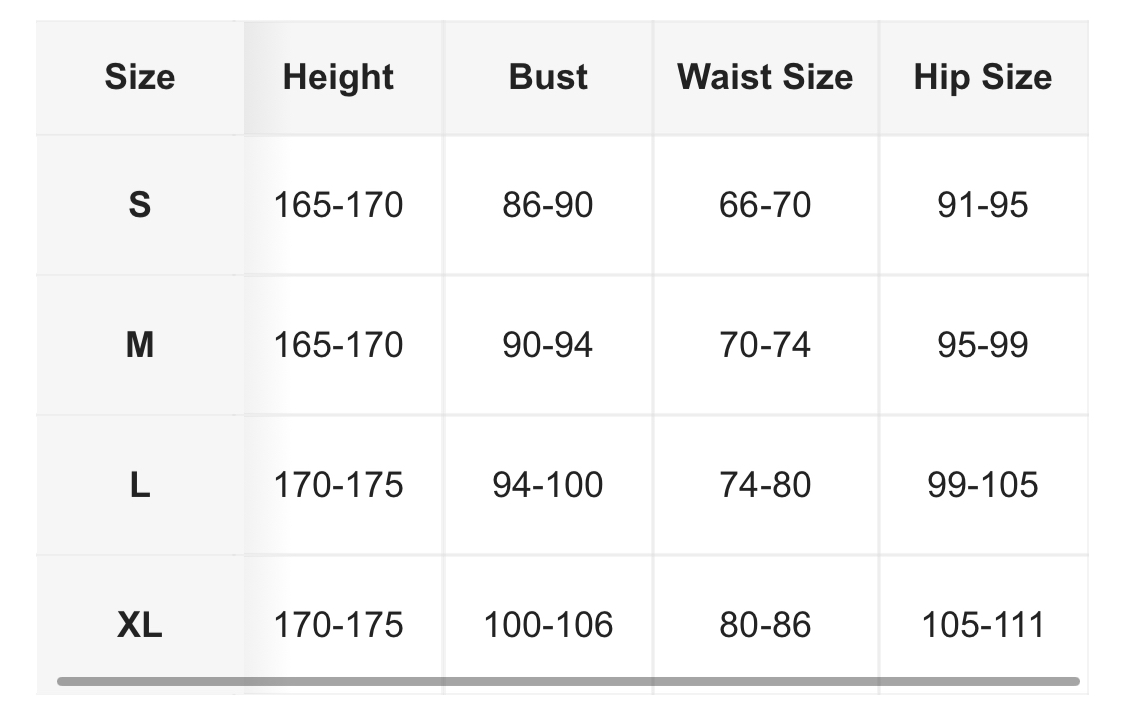The height and width of the screenshot is (712, 1125).
Task: Click the S waist value 66-70
Action: point(765,205)
